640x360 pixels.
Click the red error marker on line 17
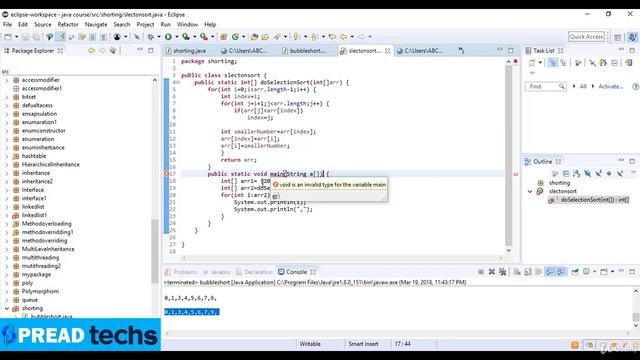[167, 174]
